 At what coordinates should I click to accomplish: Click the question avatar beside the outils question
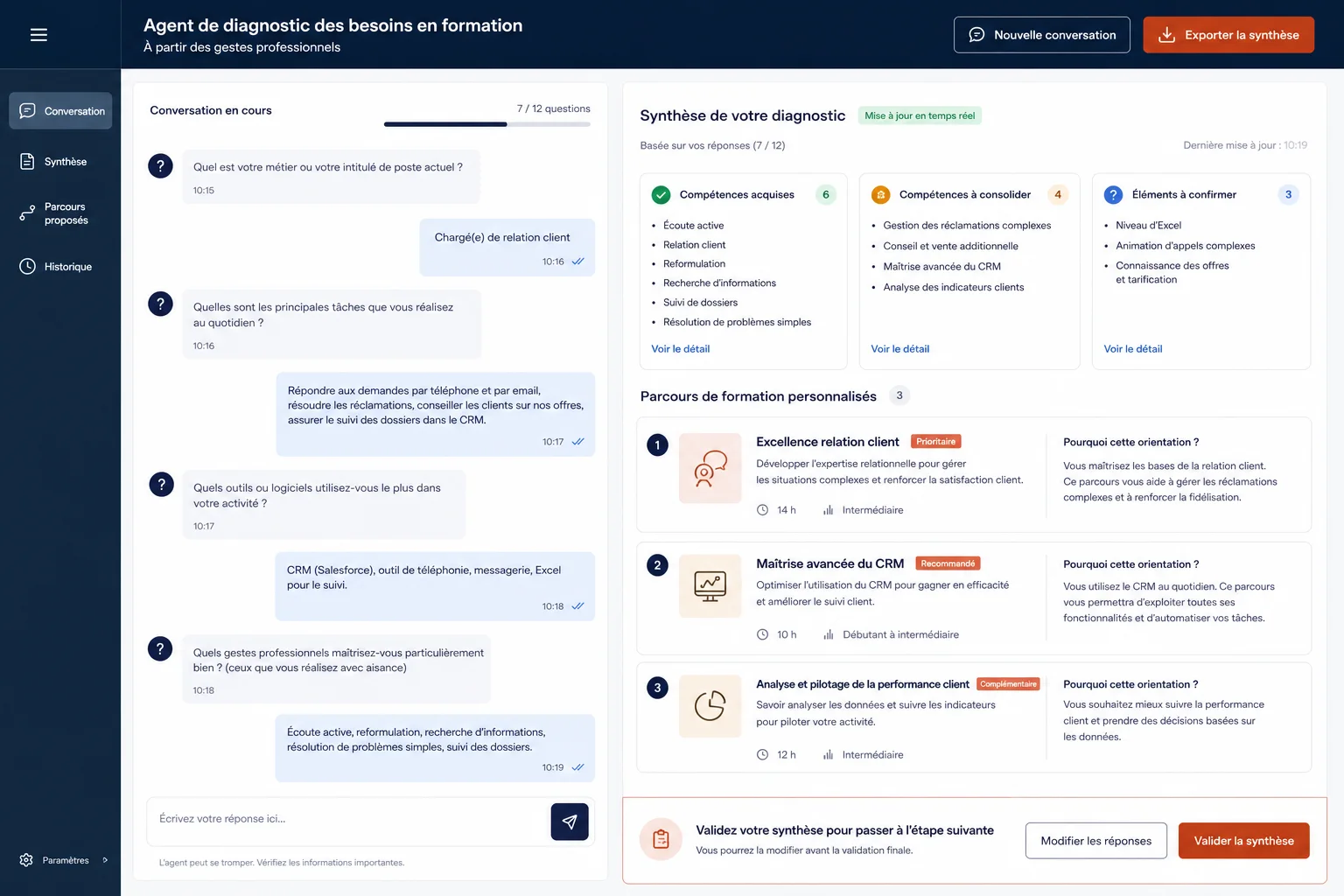tap(161, 484)
